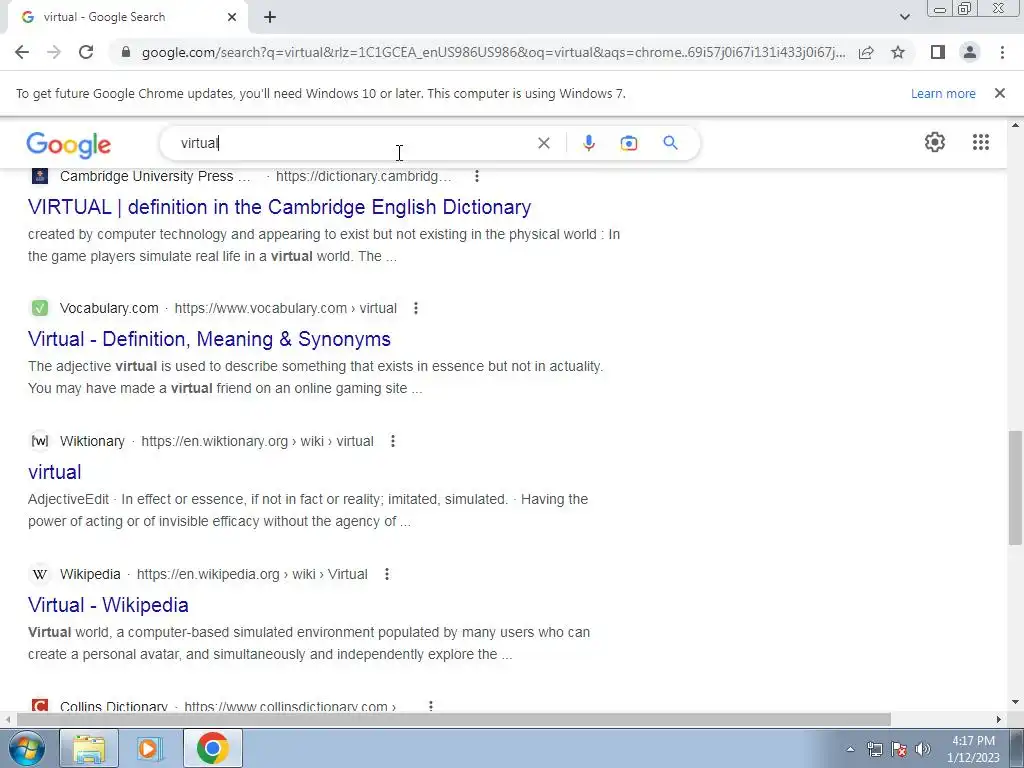View site information padlock icon
Image resolution: width=1024 pixels, height=768 pixels.
[126, 52]
